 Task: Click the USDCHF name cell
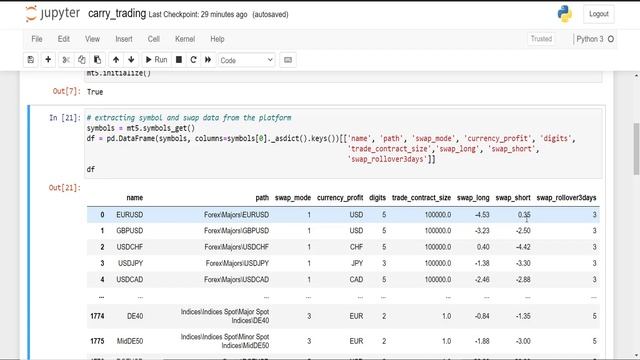coord(129,247)
